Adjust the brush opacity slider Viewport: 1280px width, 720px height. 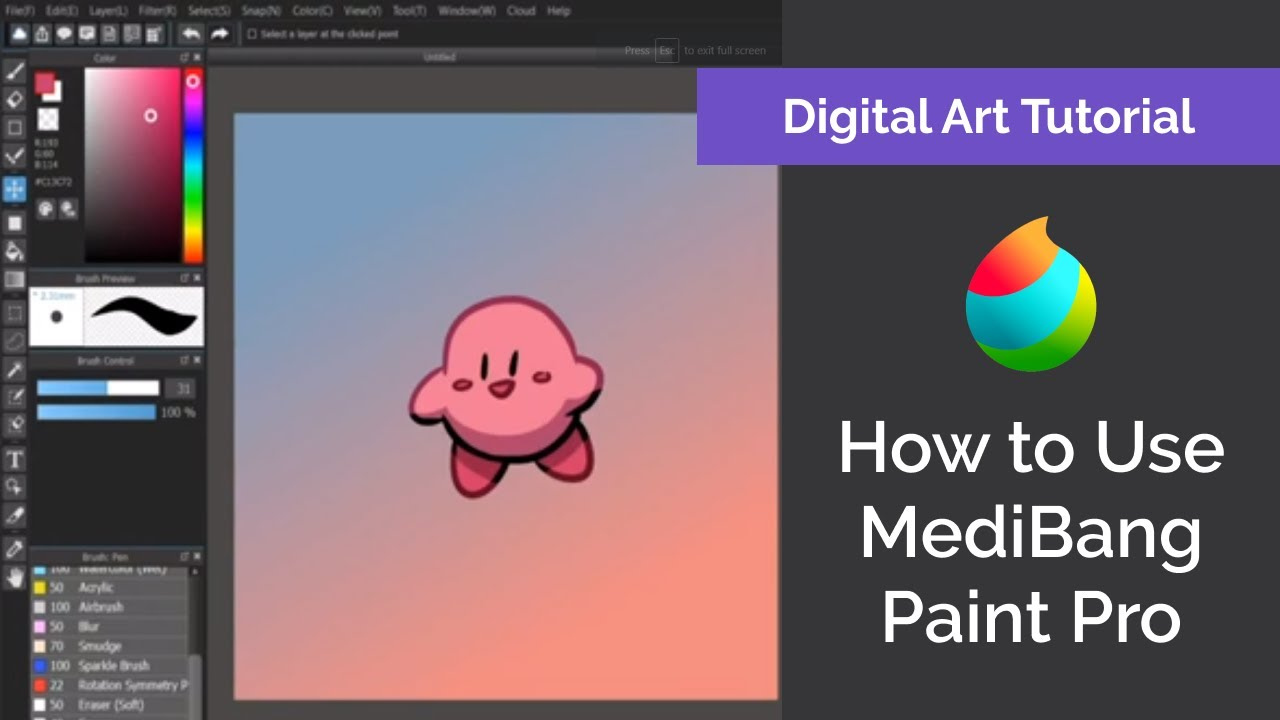pos(96,412)
